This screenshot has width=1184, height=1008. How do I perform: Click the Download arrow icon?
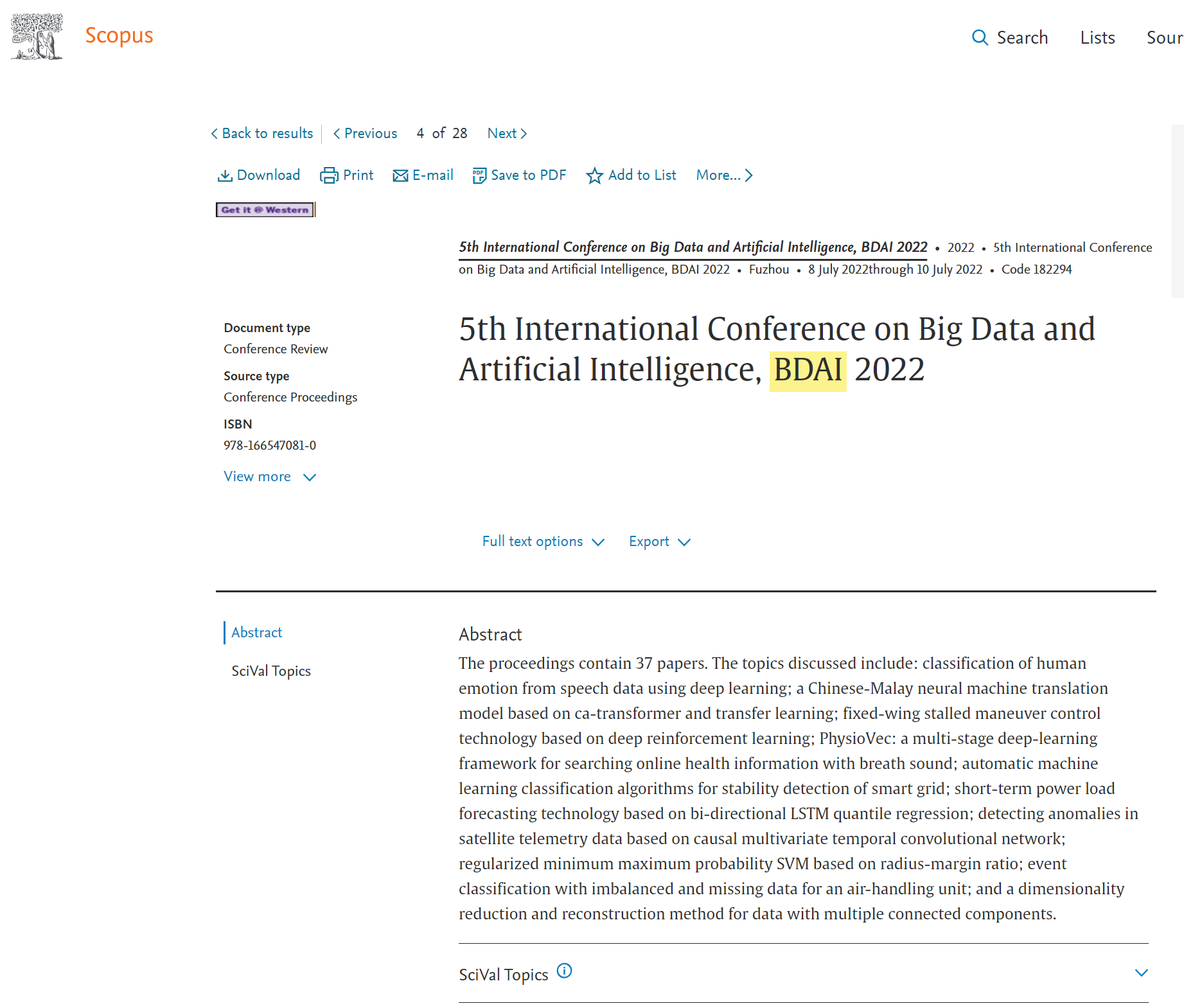(225, 175)
